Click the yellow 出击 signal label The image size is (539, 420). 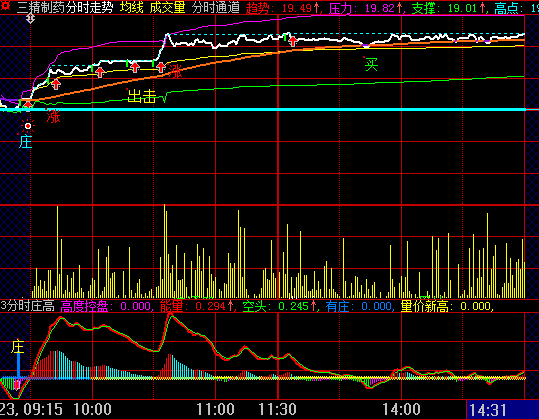coord(142,96)
